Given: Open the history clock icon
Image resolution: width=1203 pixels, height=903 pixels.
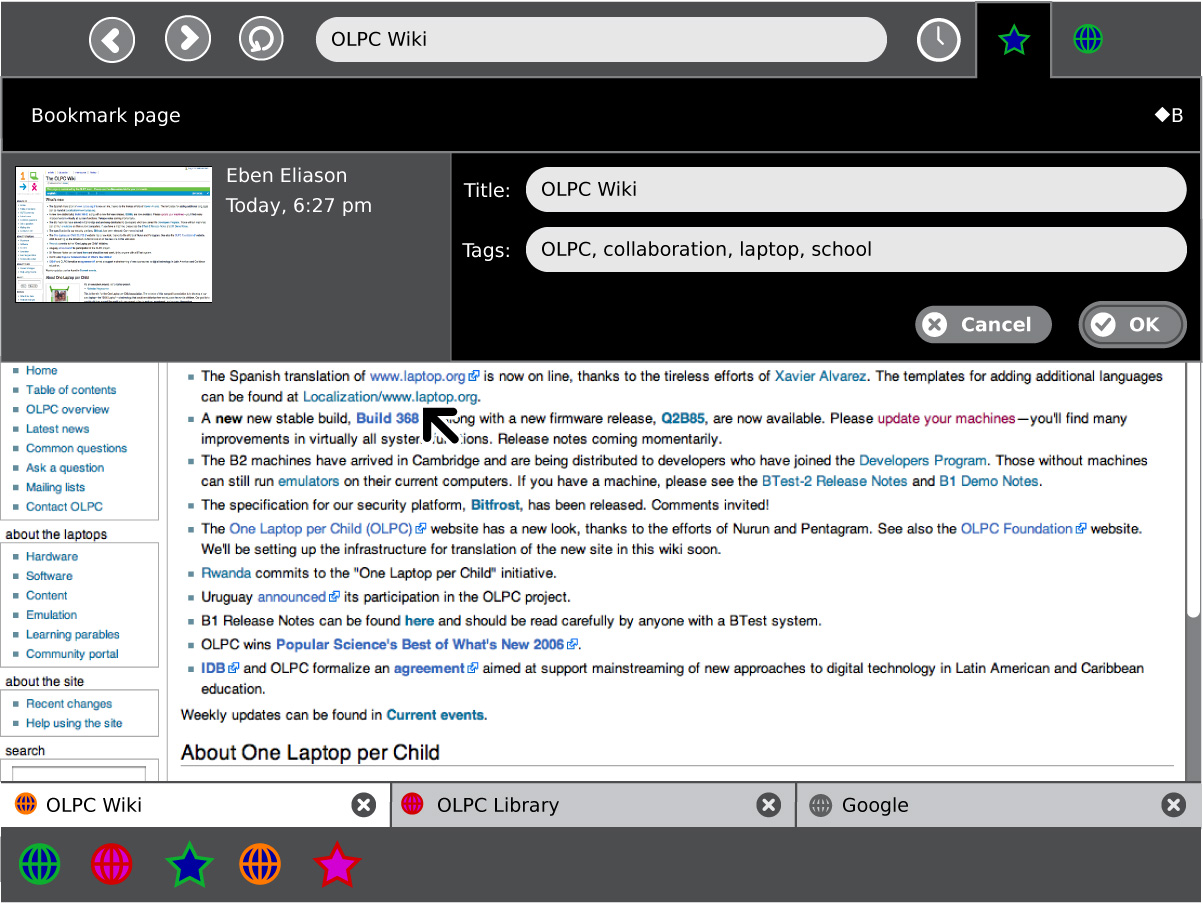Looking at the screenshot, I should tap(938, 40).
